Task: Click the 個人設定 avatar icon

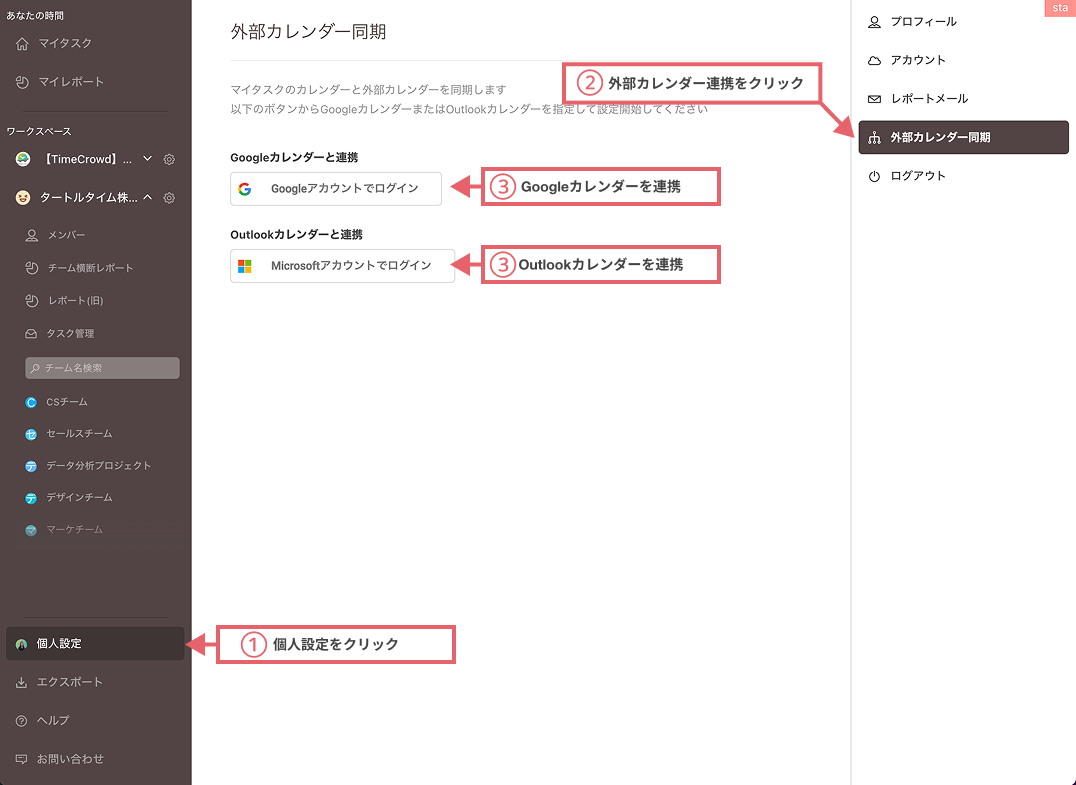Action: point(20,644)
